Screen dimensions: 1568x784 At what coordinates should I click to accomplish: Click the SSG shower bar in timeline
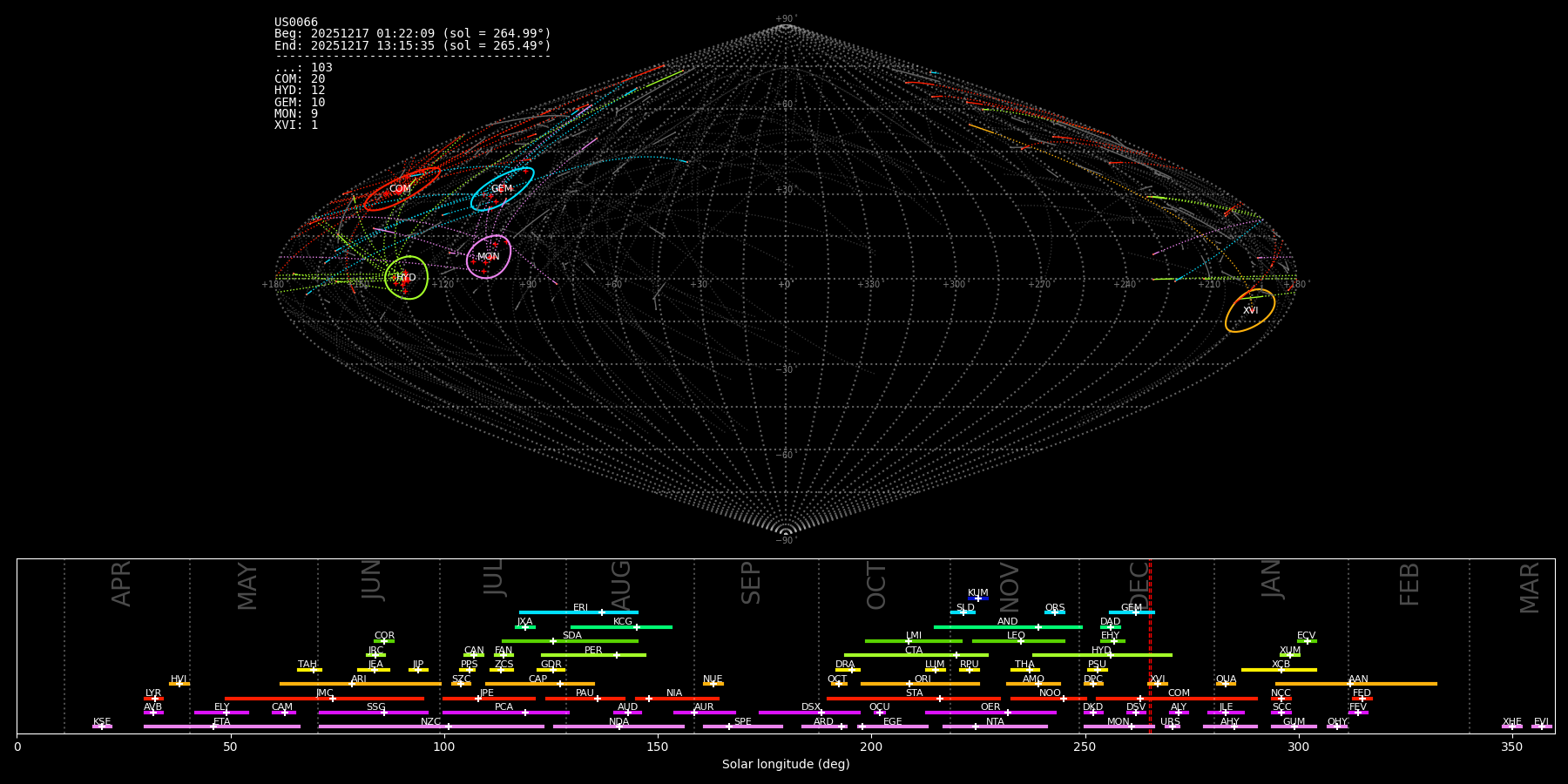click(374, 713)
